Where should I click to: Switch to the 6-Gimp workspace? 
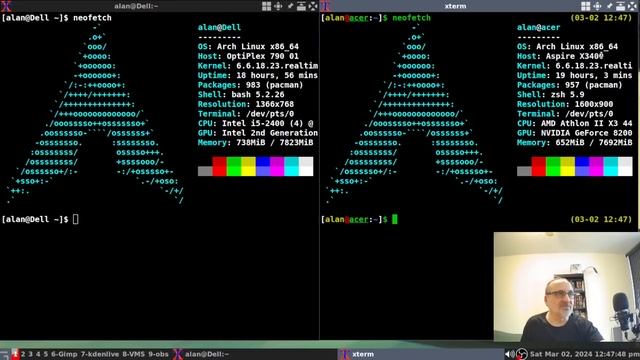64,354
